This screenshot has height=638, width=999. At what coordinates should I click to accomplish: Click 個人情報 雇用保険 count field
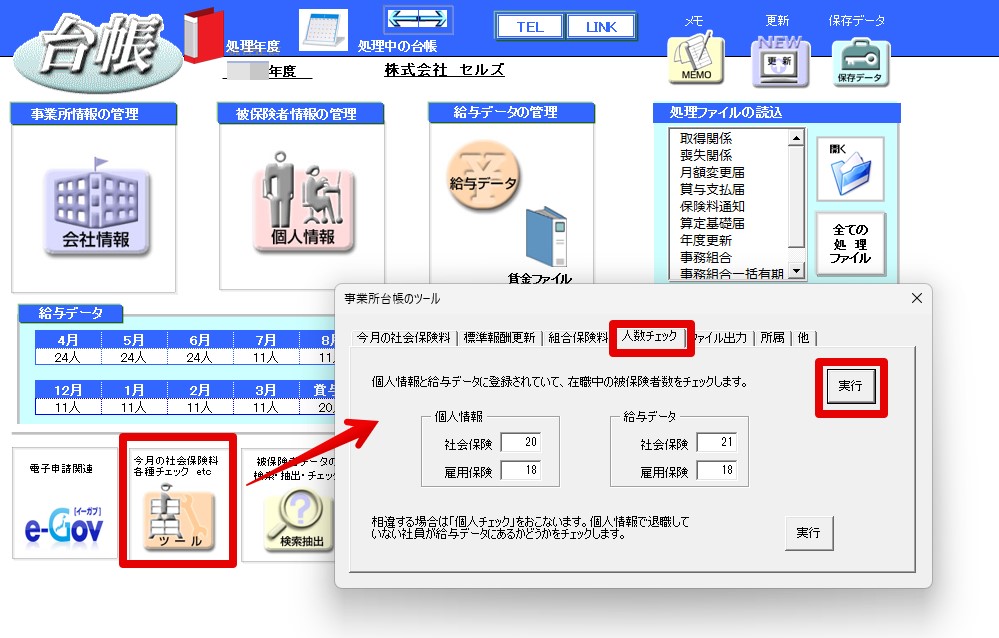(521, 470)
